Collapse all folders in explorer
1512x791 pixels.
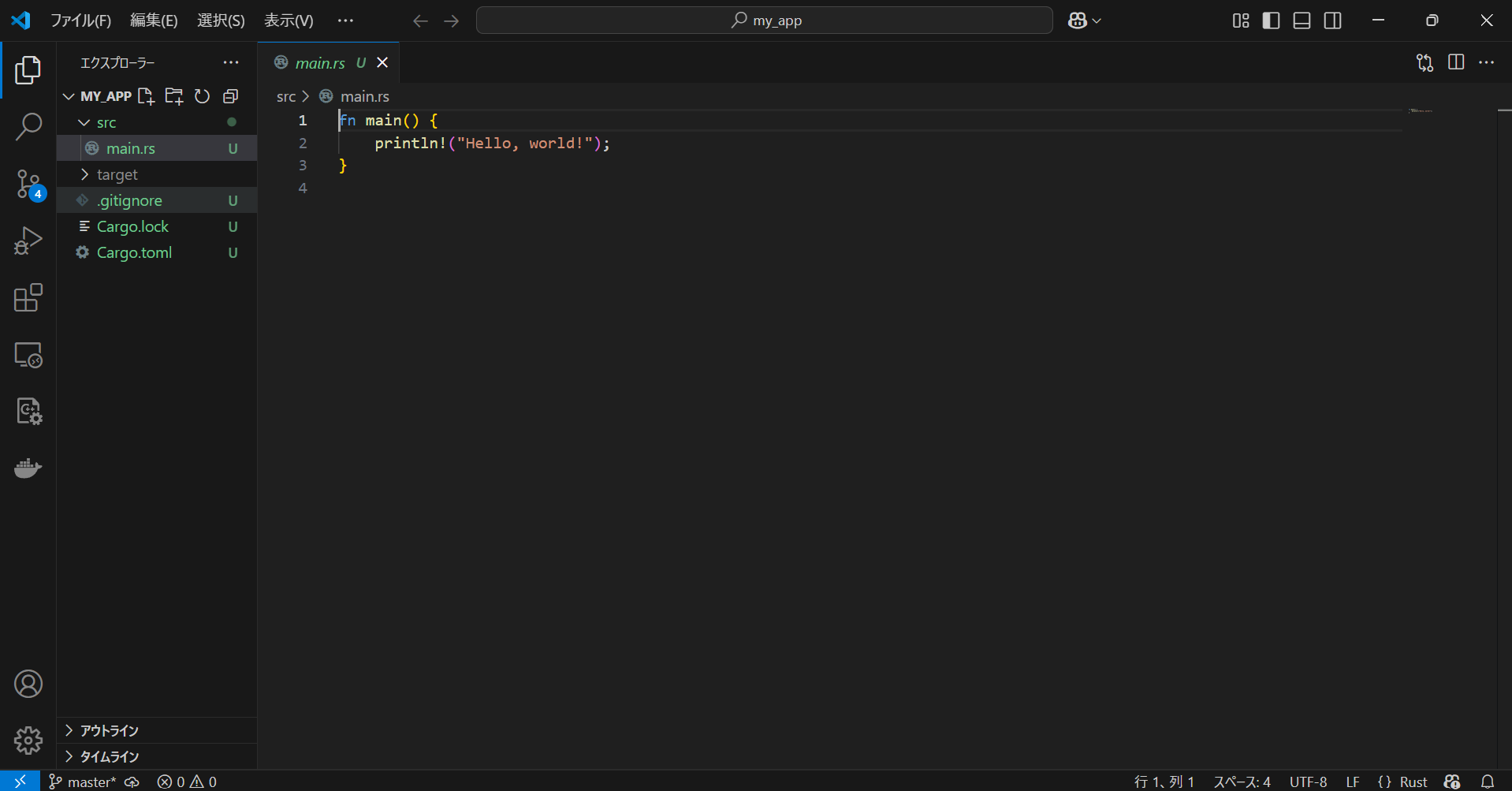click(230, 96)
